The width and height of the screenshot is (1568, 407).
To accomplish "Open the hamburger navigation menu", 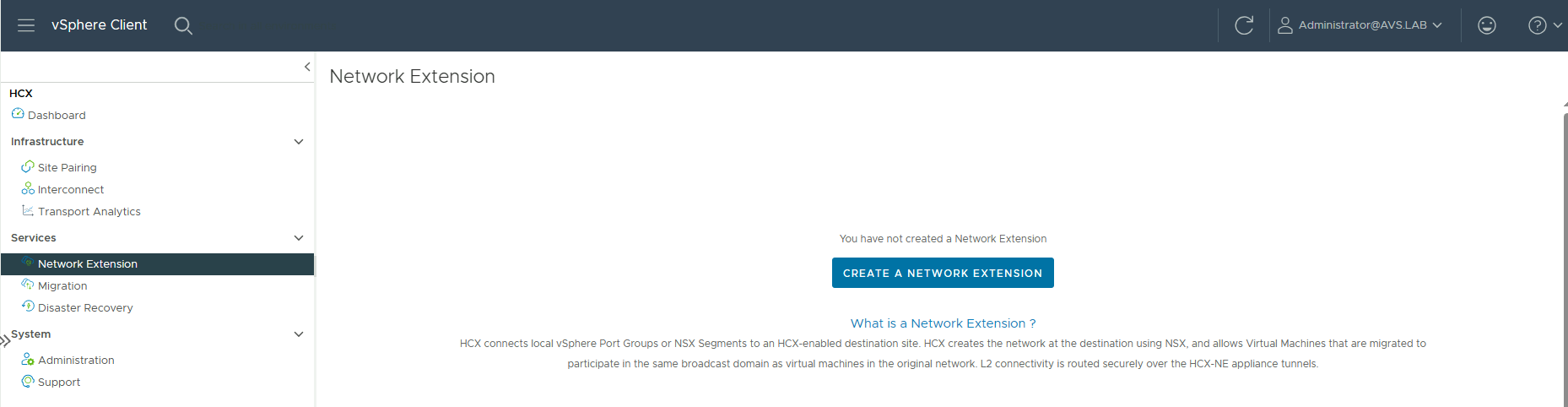I will click(26, 25).
